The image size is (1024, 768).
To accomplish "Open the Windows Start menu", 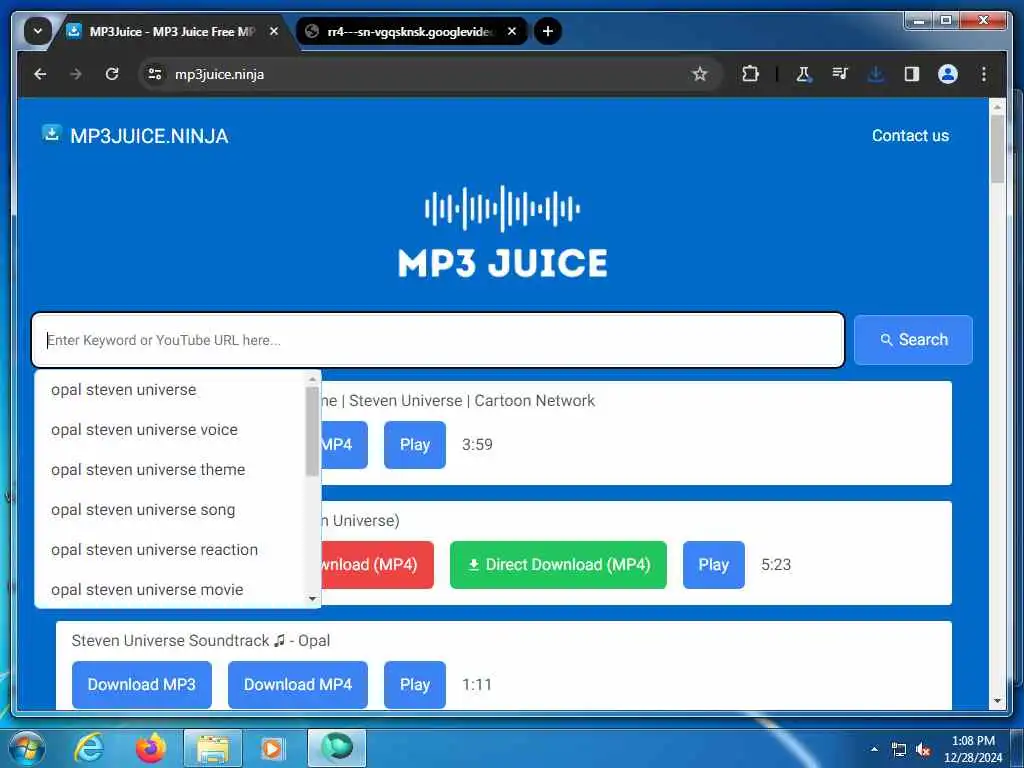I will point(26,748).
